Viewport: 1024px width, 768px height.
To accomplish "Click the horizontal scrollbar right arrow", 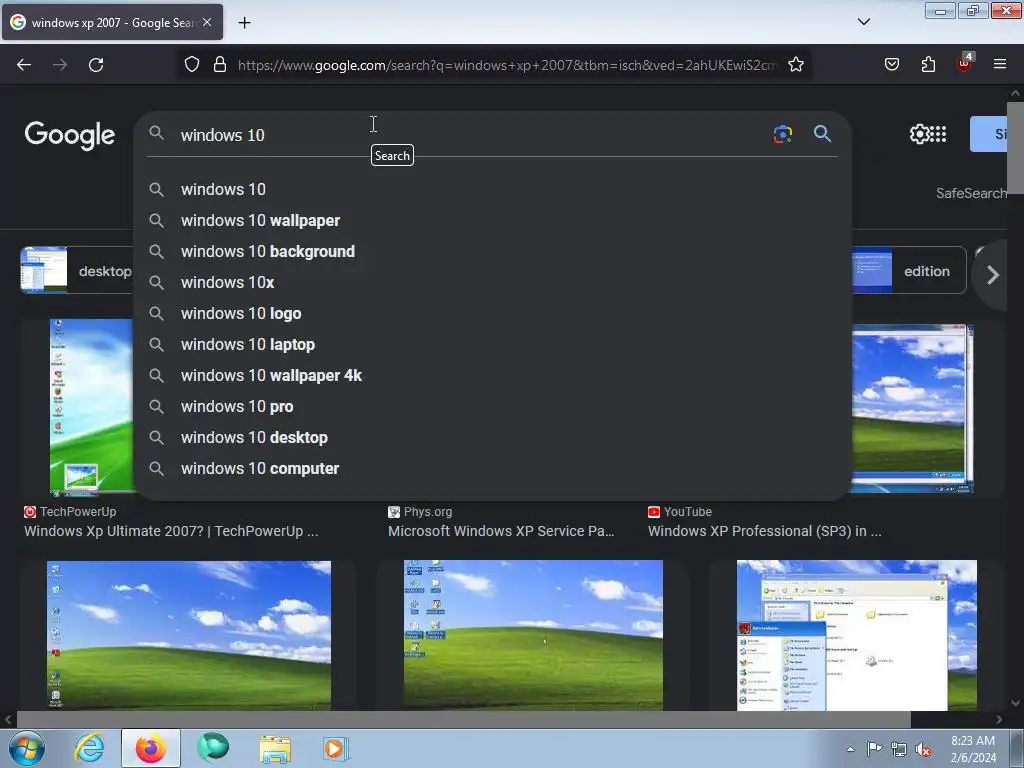I will point(999,719).
